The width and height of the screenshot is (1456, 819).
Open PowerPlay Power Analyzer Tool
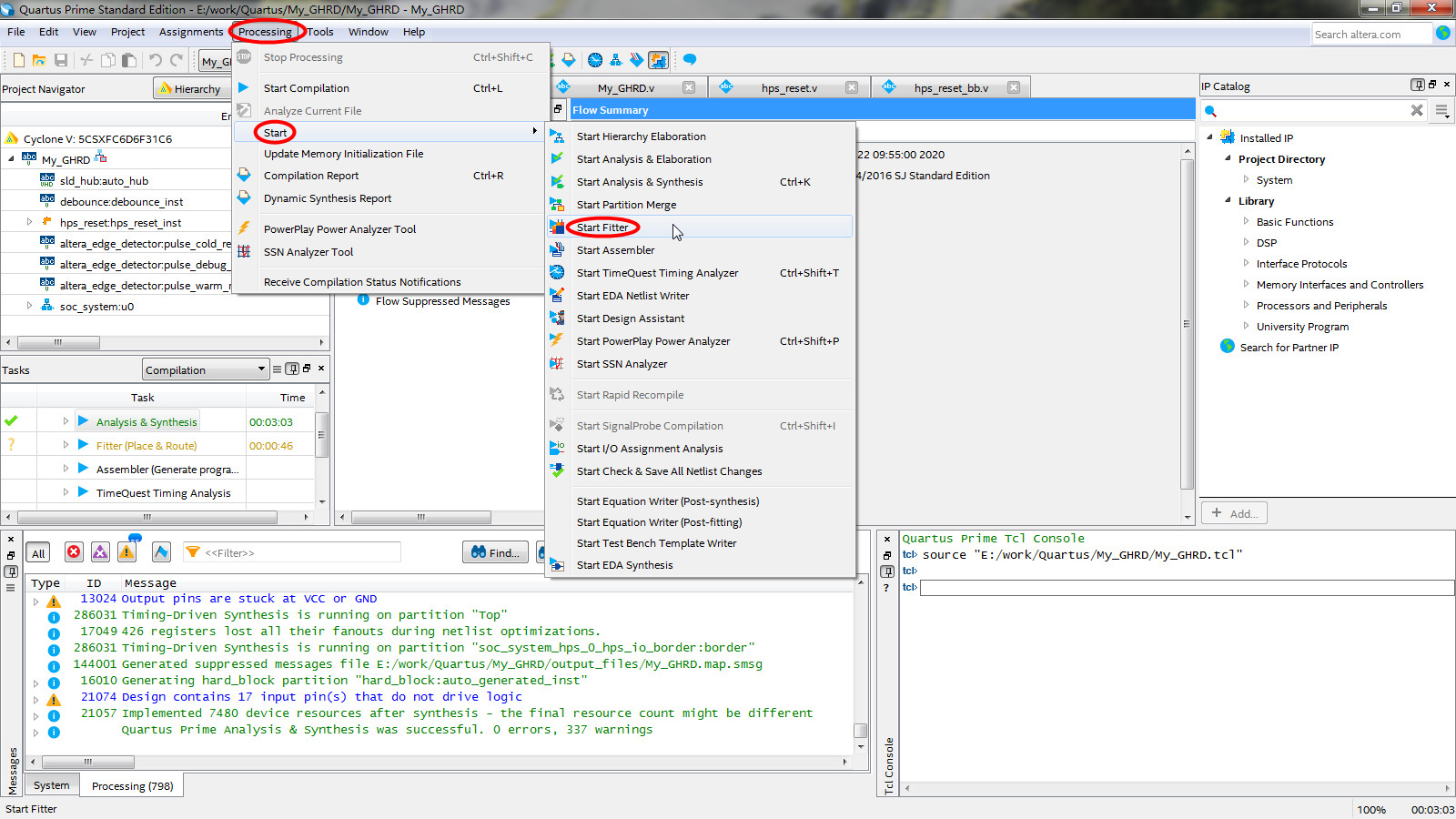click(391, 228)
